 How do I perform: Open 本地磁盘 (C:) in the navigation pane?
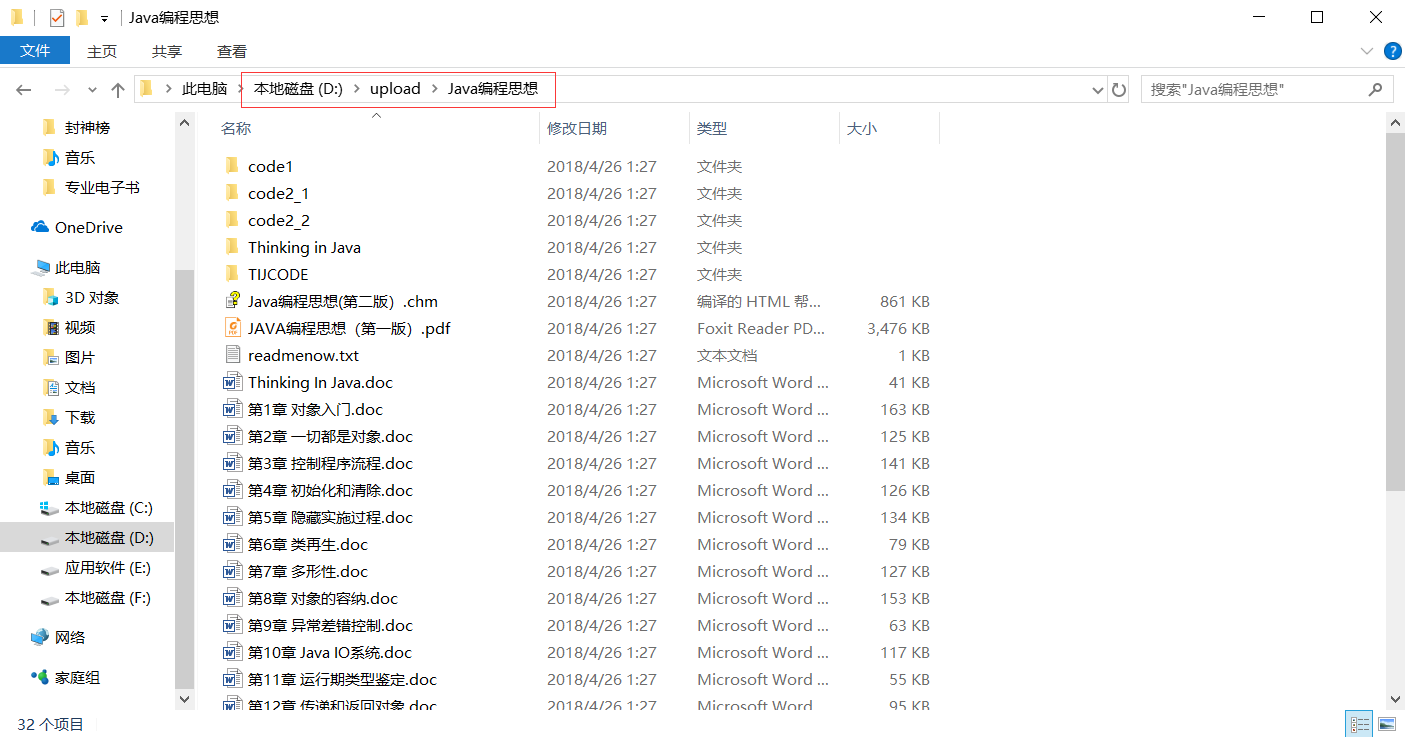pos(109,507)
